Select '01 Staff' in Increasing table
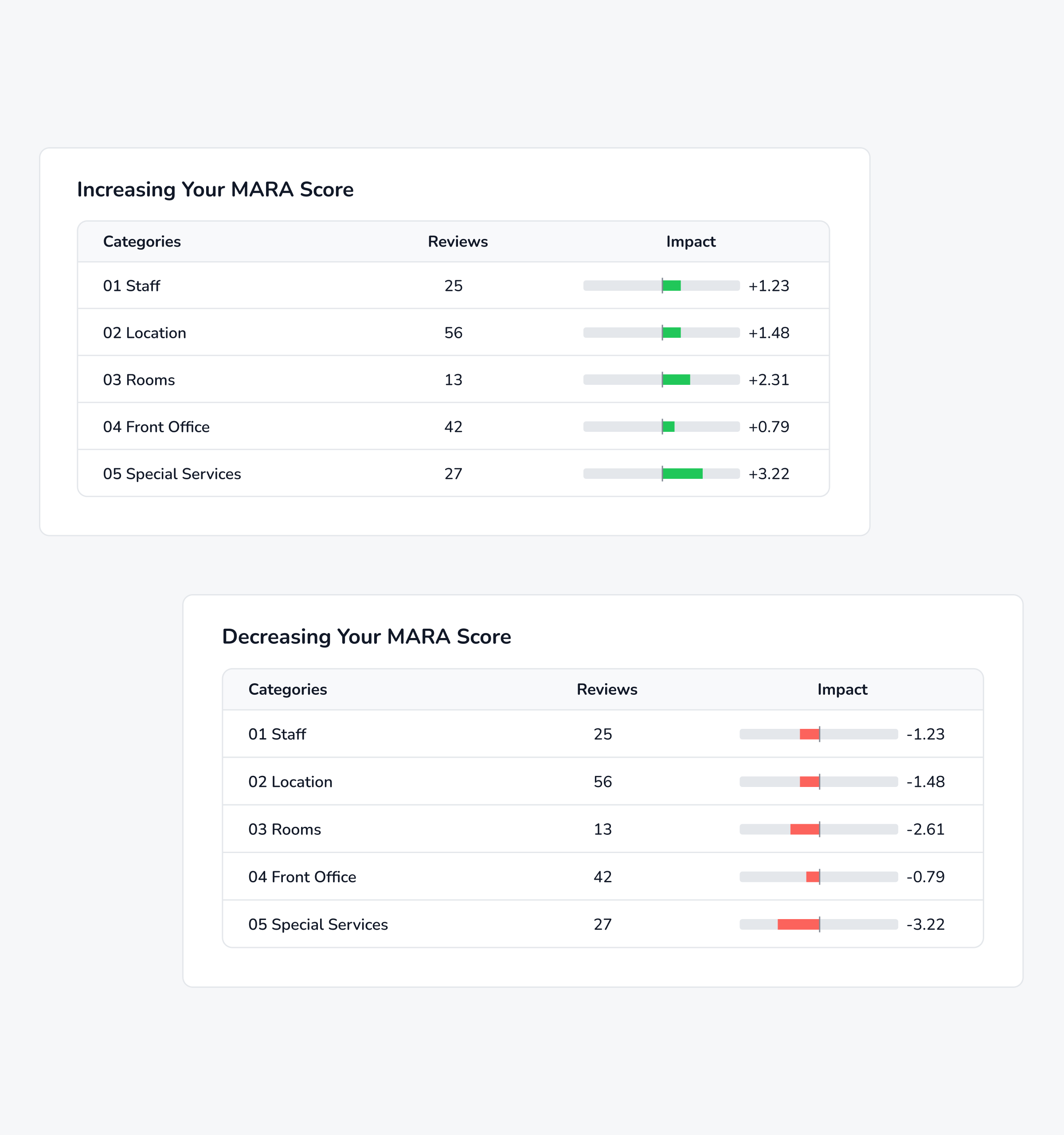The image size is (1064, 1135). point(131,286)
